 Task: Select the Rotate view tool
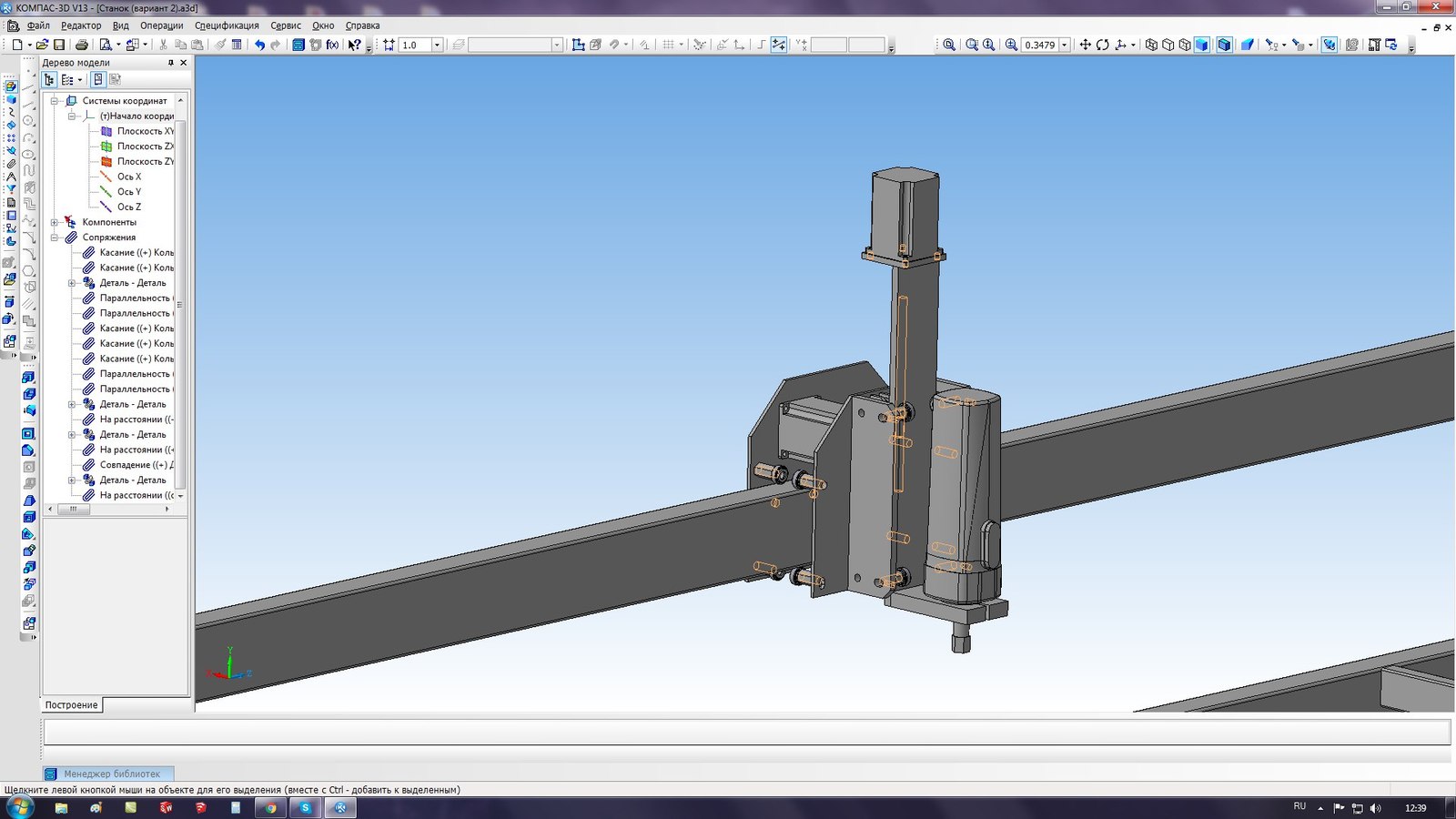(x=1103, y=45)
